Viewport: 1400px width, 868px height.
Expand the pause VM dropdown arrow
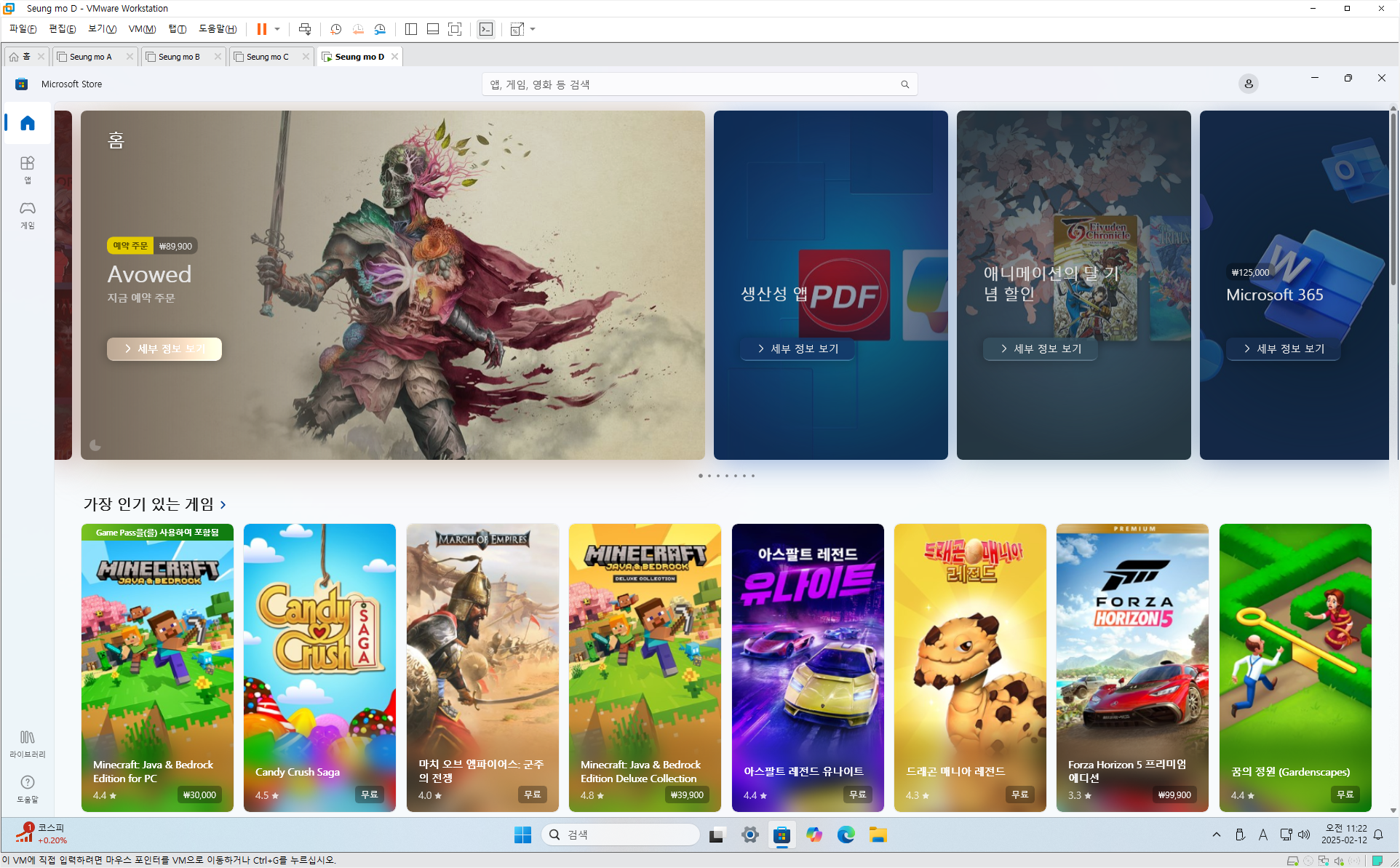pos(277,29)
